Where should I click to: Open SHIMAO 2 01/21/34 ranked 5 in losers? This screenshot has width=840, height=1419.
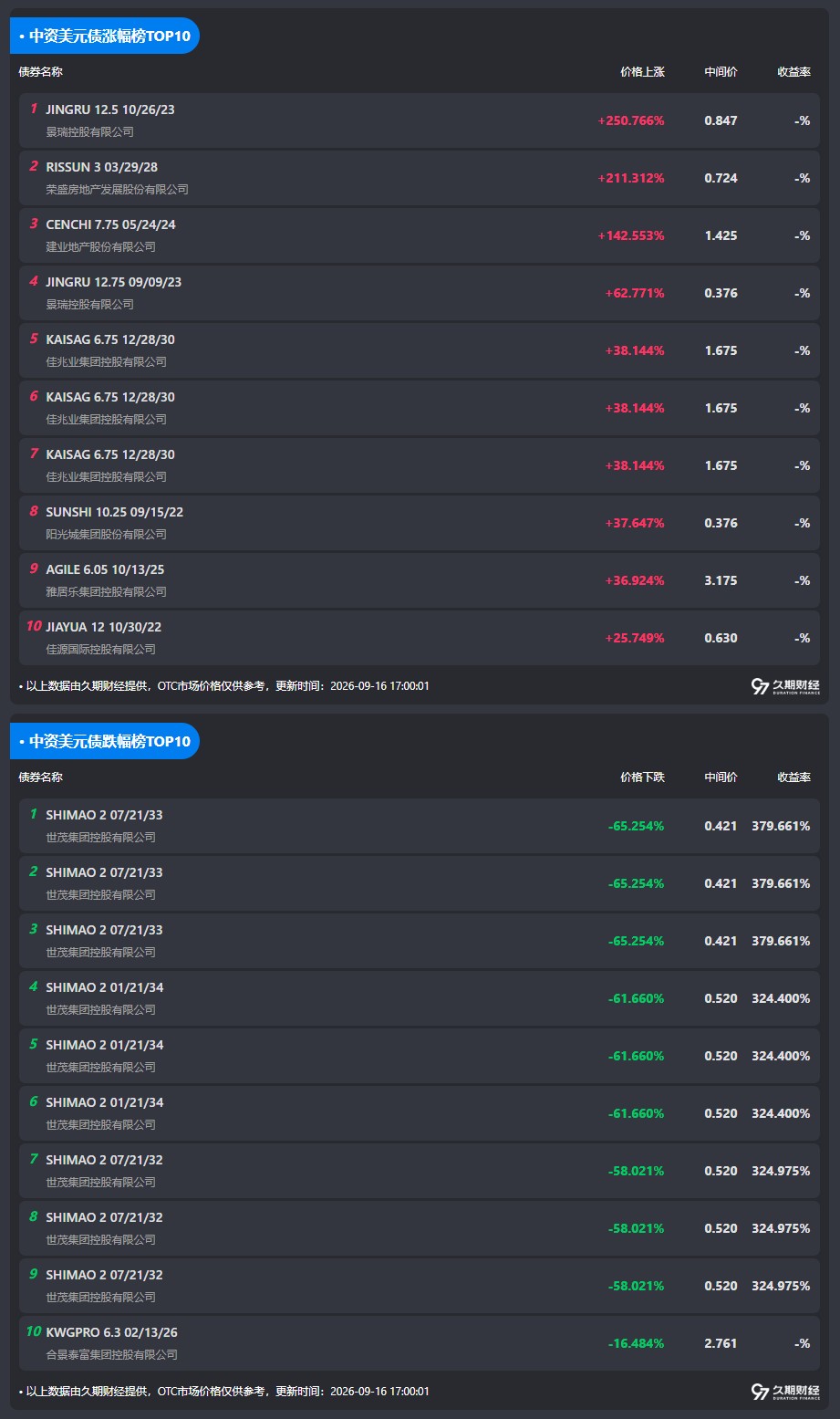[x=105, y=1045]
